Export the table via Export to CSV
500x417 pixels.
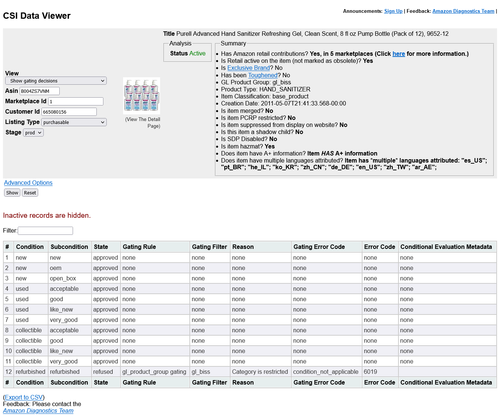pos(24,397)
